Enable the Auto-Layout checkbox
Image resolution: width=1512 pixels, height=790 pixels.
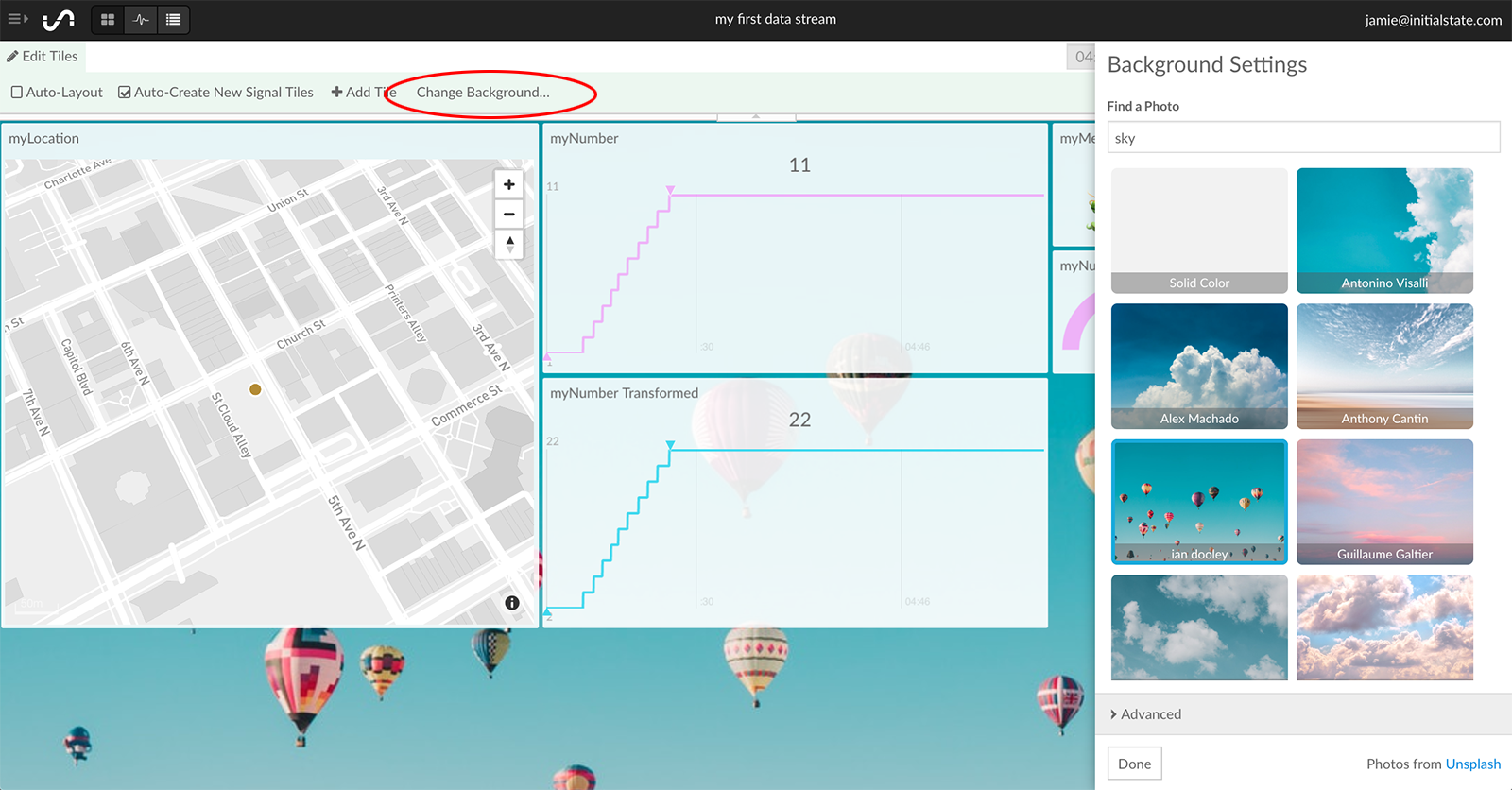(x=17, y=93)
